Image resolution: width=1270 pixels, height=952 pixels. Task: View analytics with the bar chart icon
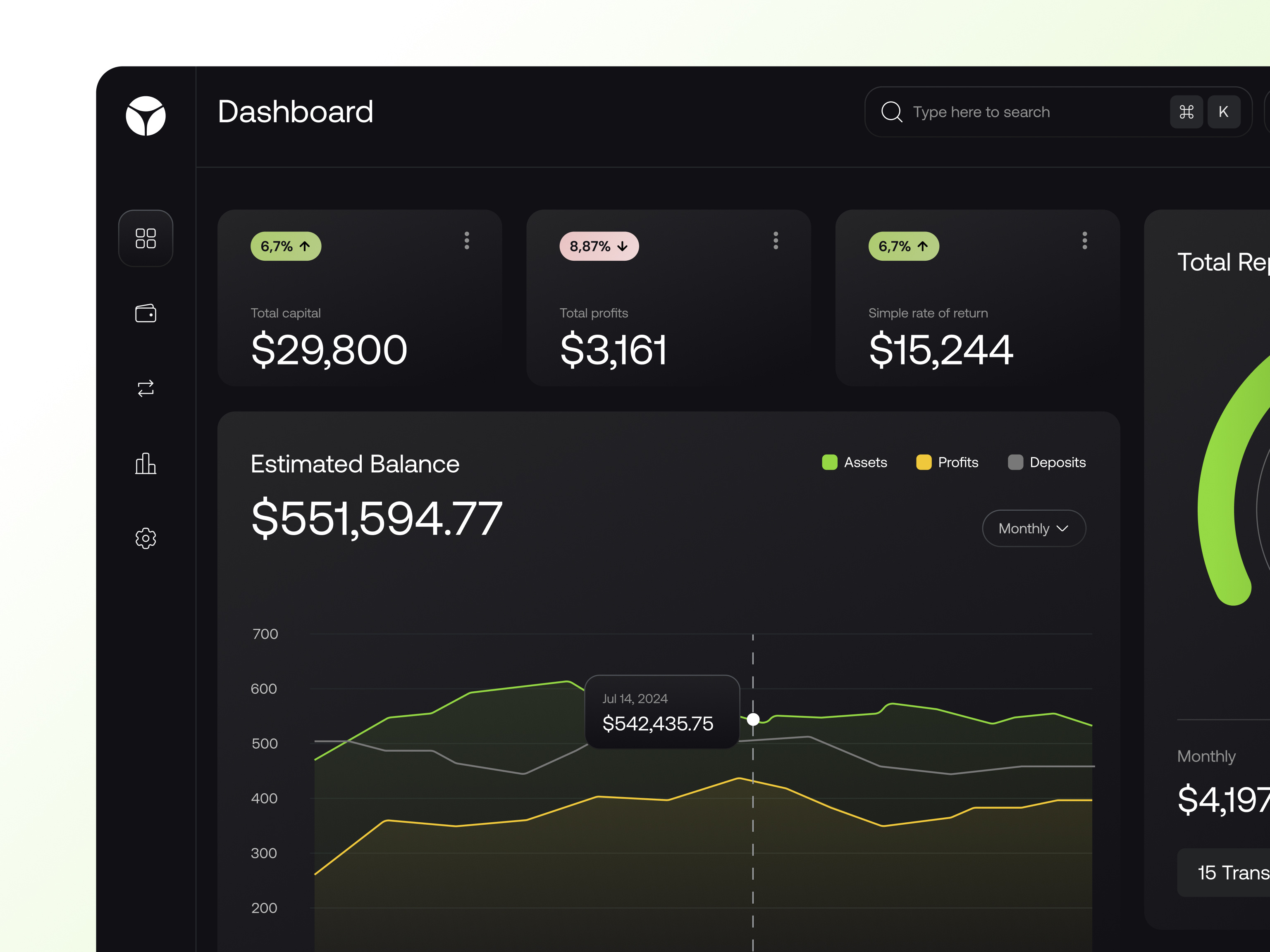[x=145, y=463]
